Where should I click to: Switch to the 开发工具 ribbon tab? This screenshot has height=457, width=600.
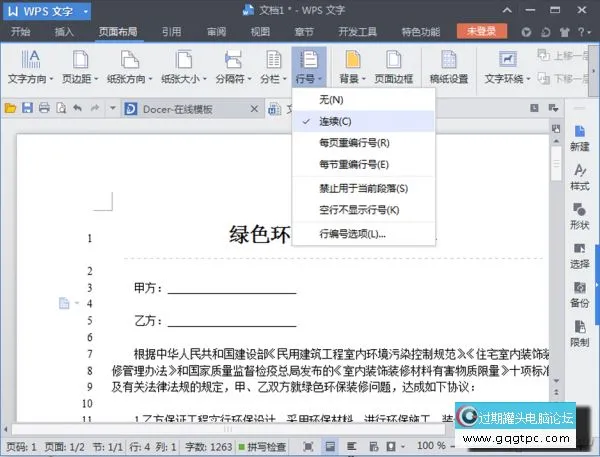pyautogui.click(x=357, y=32)
